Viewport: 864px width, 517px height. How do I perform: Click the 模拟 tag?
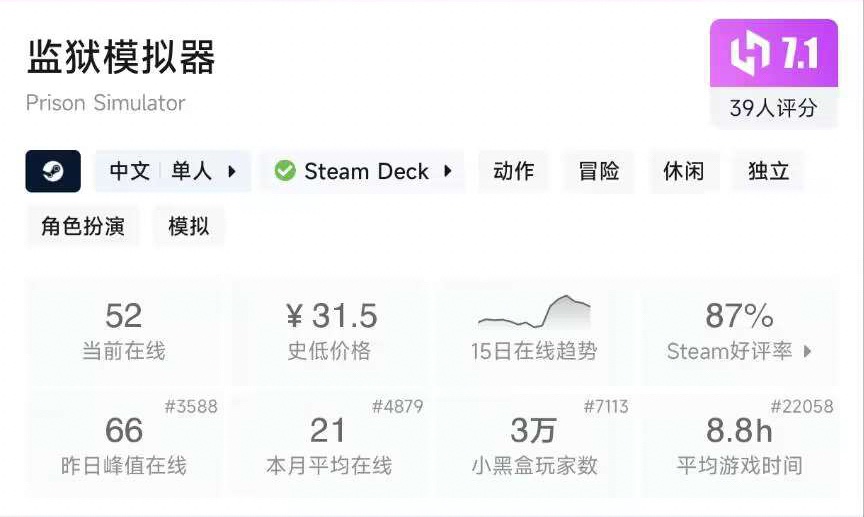point(188,226)
